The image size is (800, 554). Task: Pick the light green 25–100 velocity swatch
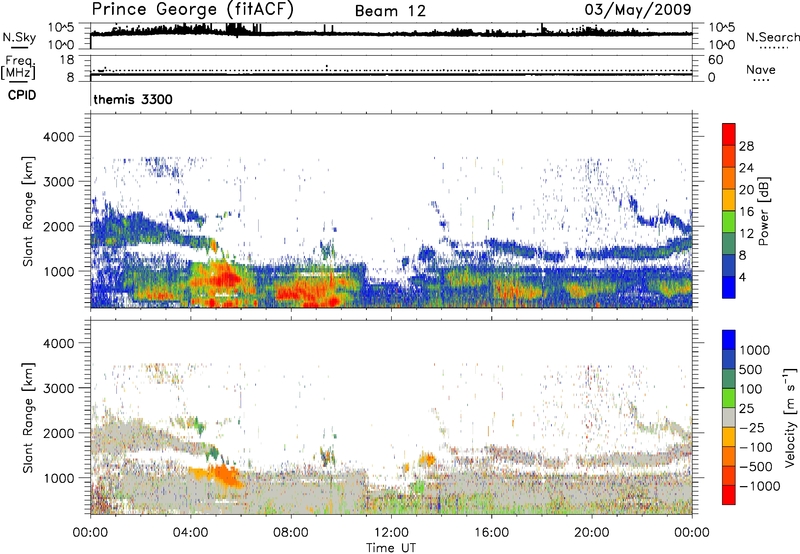tap(729, 398)
